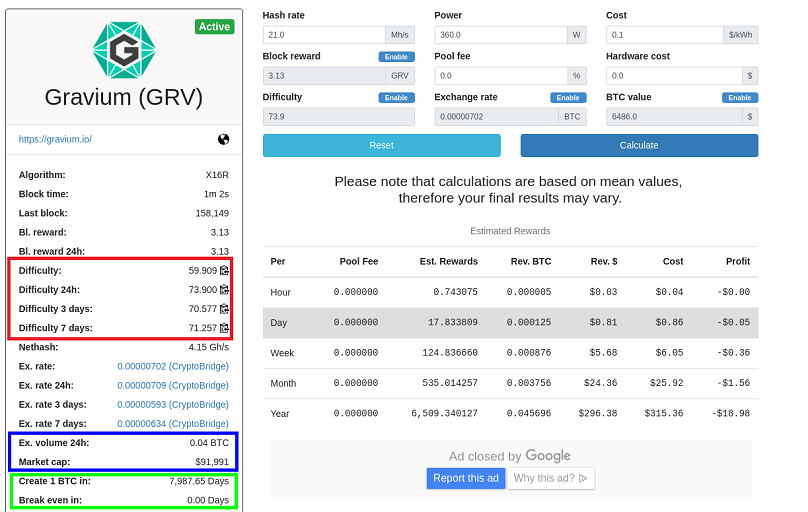Click Create 1 BTC in 7,987.65 Days
The image size is (808, 512).
[x=199, y=481]
